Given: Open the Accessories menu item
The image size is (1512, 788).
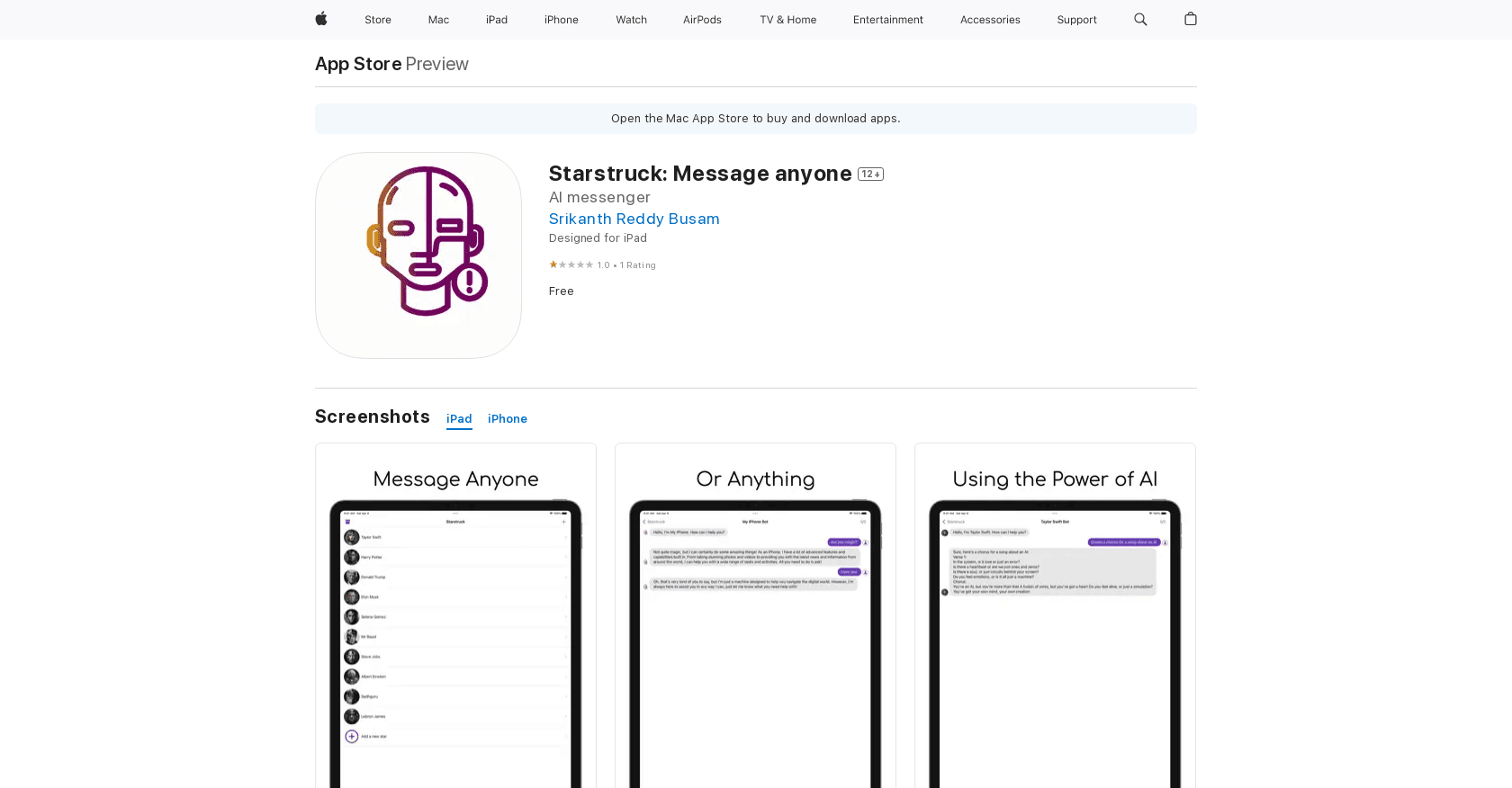Looking at the screenshot, I should tap(990, 20).
